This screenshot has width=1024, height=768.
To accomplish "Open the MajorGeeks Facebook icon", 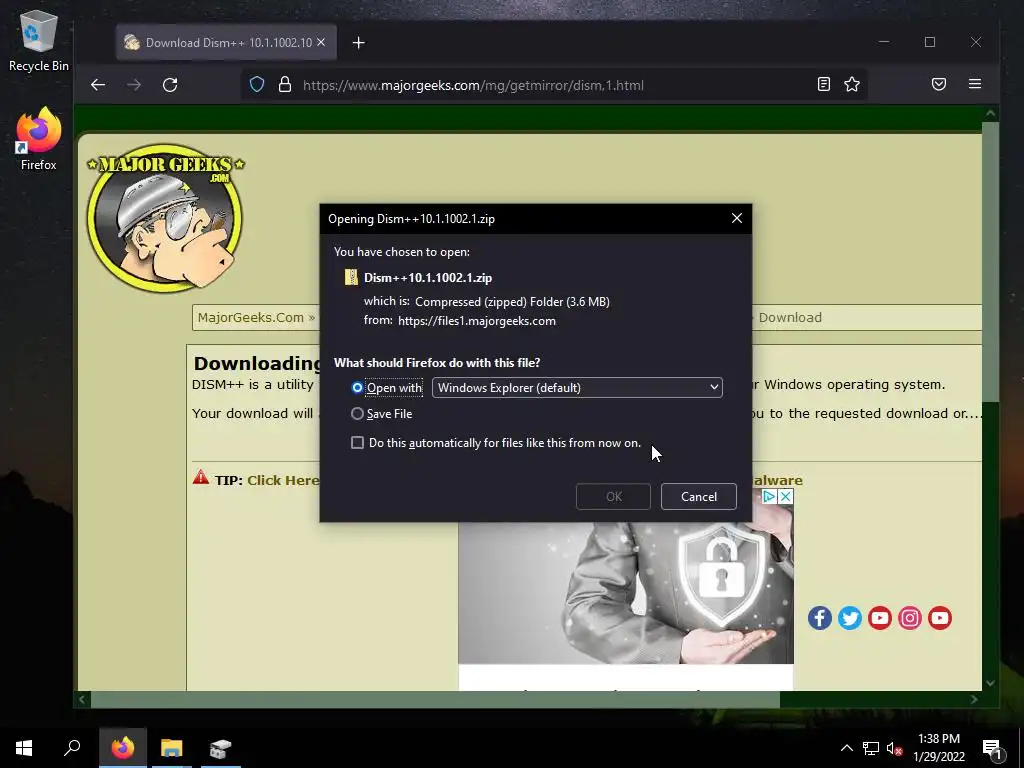I will coord(820,618).
